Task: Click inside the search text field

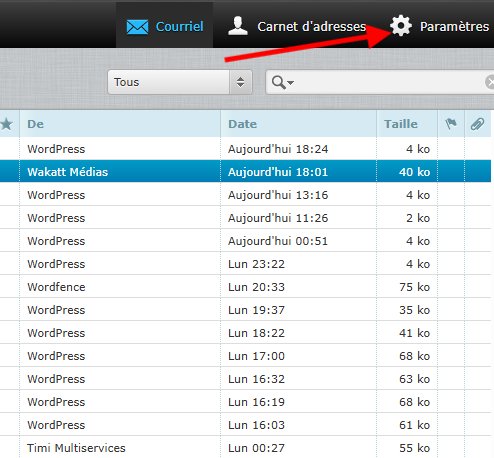Action: pyautogui.click(x=388, y=82)
